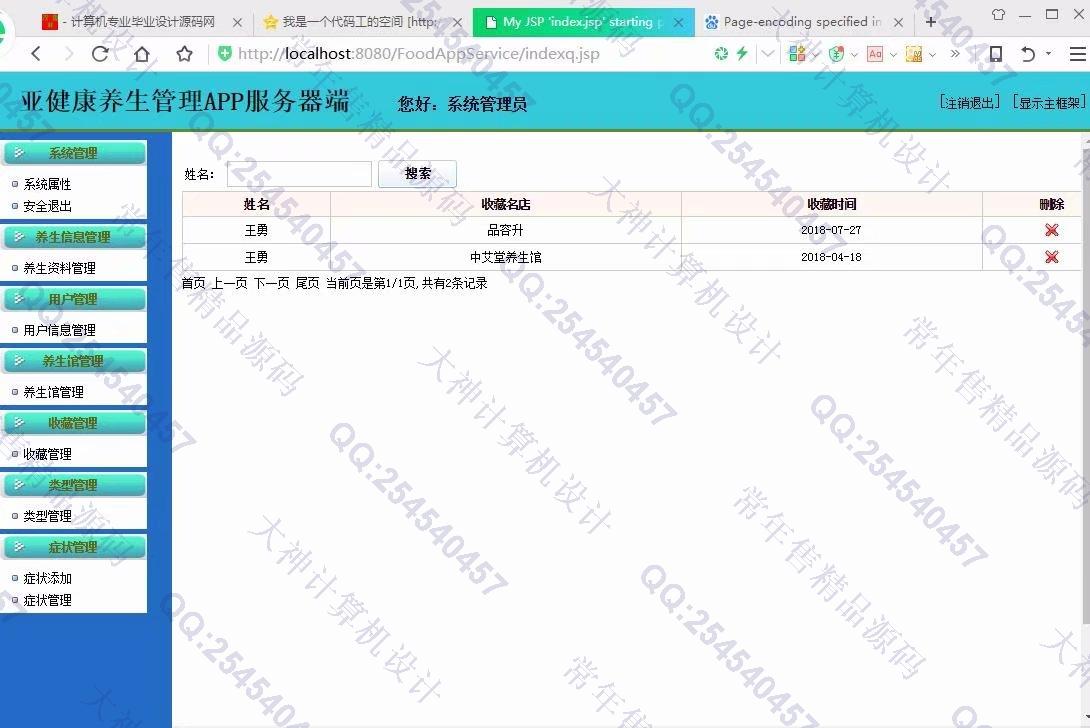Open the 症状管理 link item
Image resolution: width=1090 pixels, height=728 pixels.
click(x=47, y=600)
